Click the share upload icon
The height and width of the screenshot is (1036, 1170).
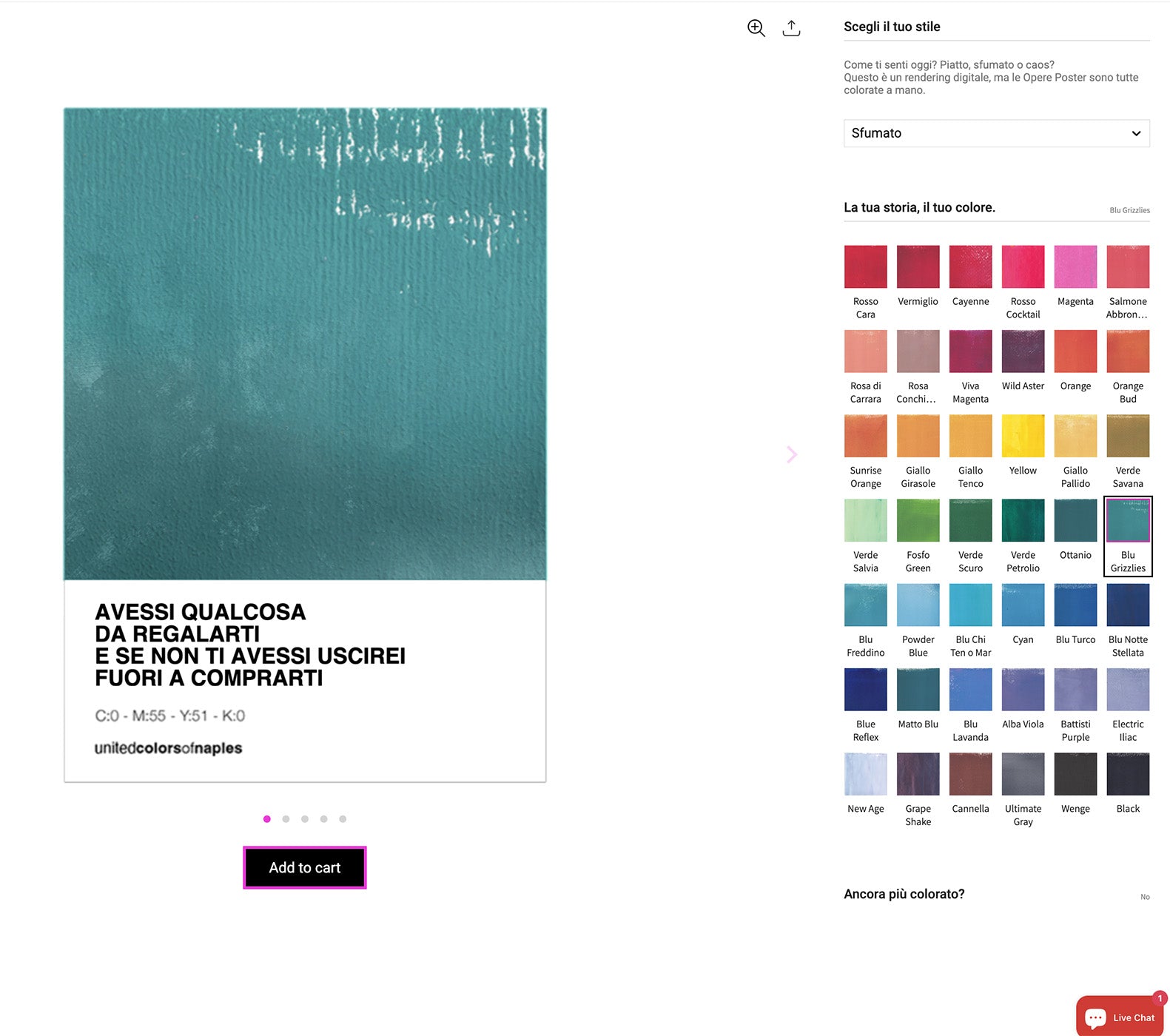(791, 28)
